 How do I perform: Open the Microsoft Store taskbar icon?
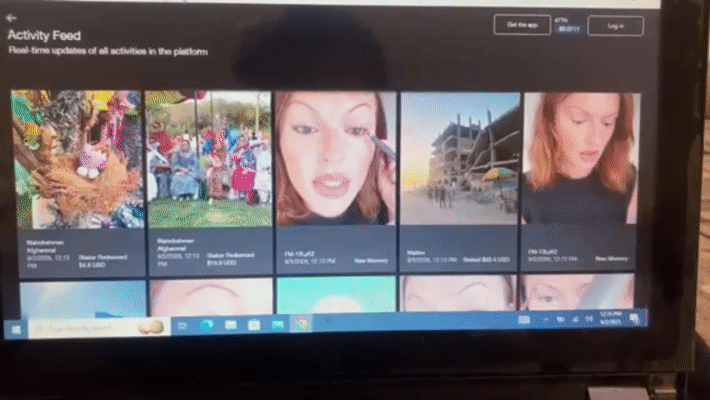pos(254,324)
